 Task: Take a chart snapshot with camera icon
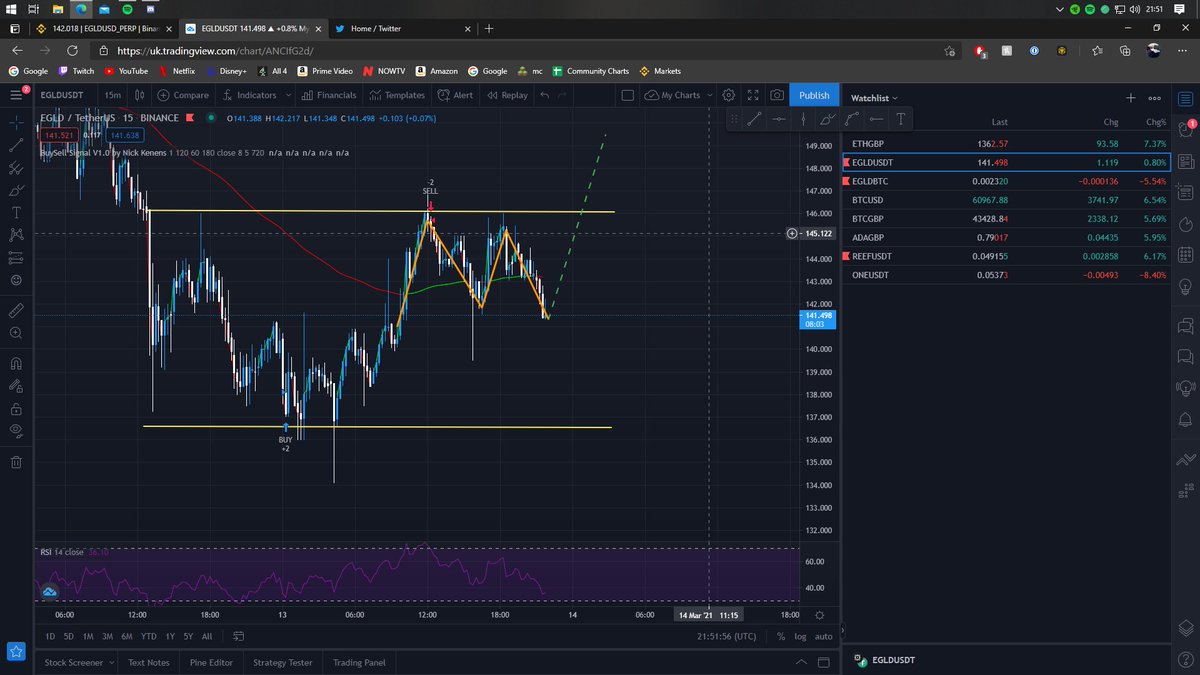(777, 95)
